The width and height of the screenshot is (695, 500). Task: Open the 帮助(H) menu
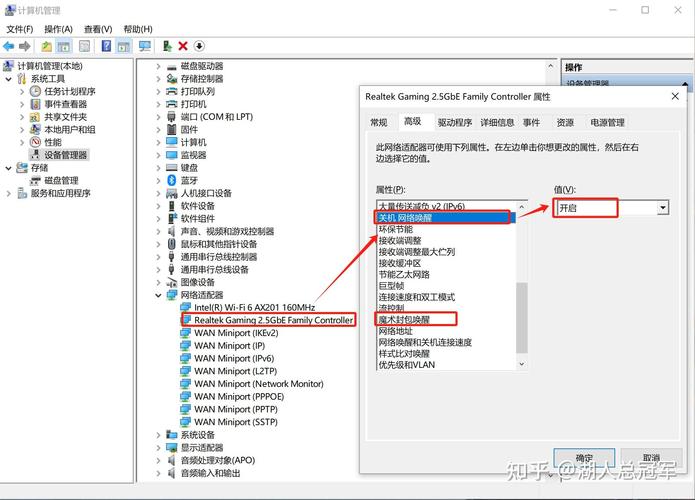pos(138,29)
